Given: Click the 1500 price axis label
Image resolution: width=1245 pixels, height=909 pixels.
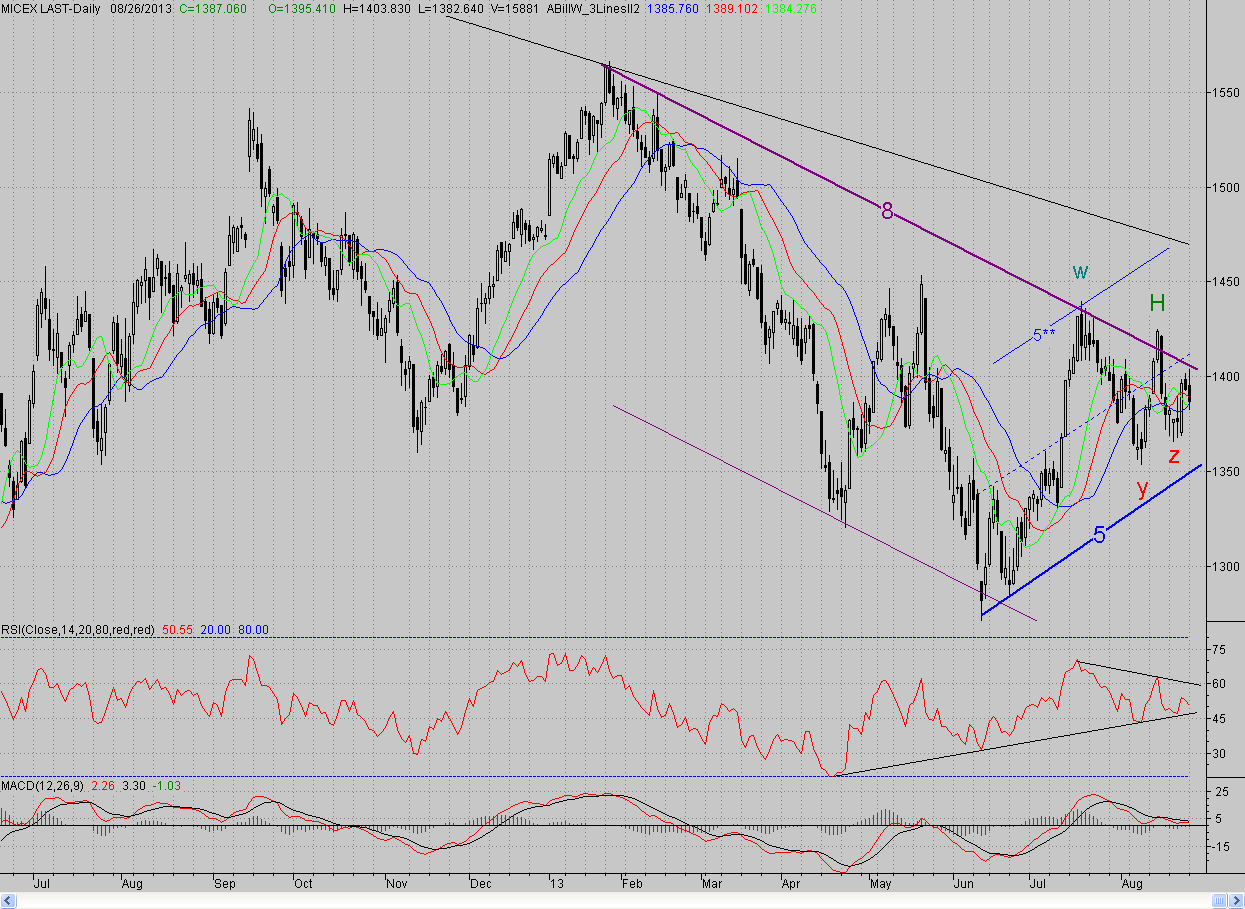Looking at the screenshot, I should pyautogui.click(x=1222, y=187).
